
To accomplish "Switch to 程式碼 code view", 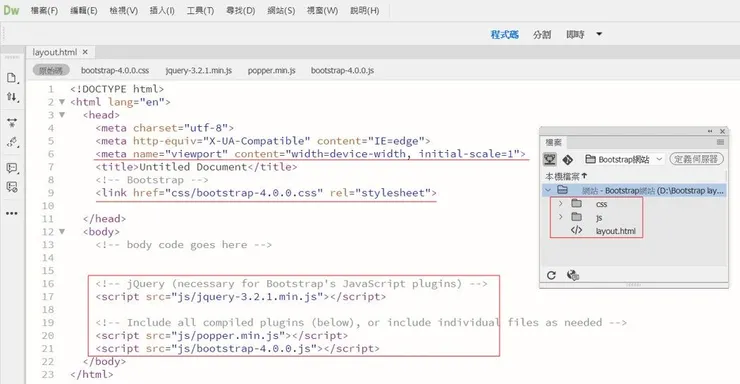I will pos(505,34).
